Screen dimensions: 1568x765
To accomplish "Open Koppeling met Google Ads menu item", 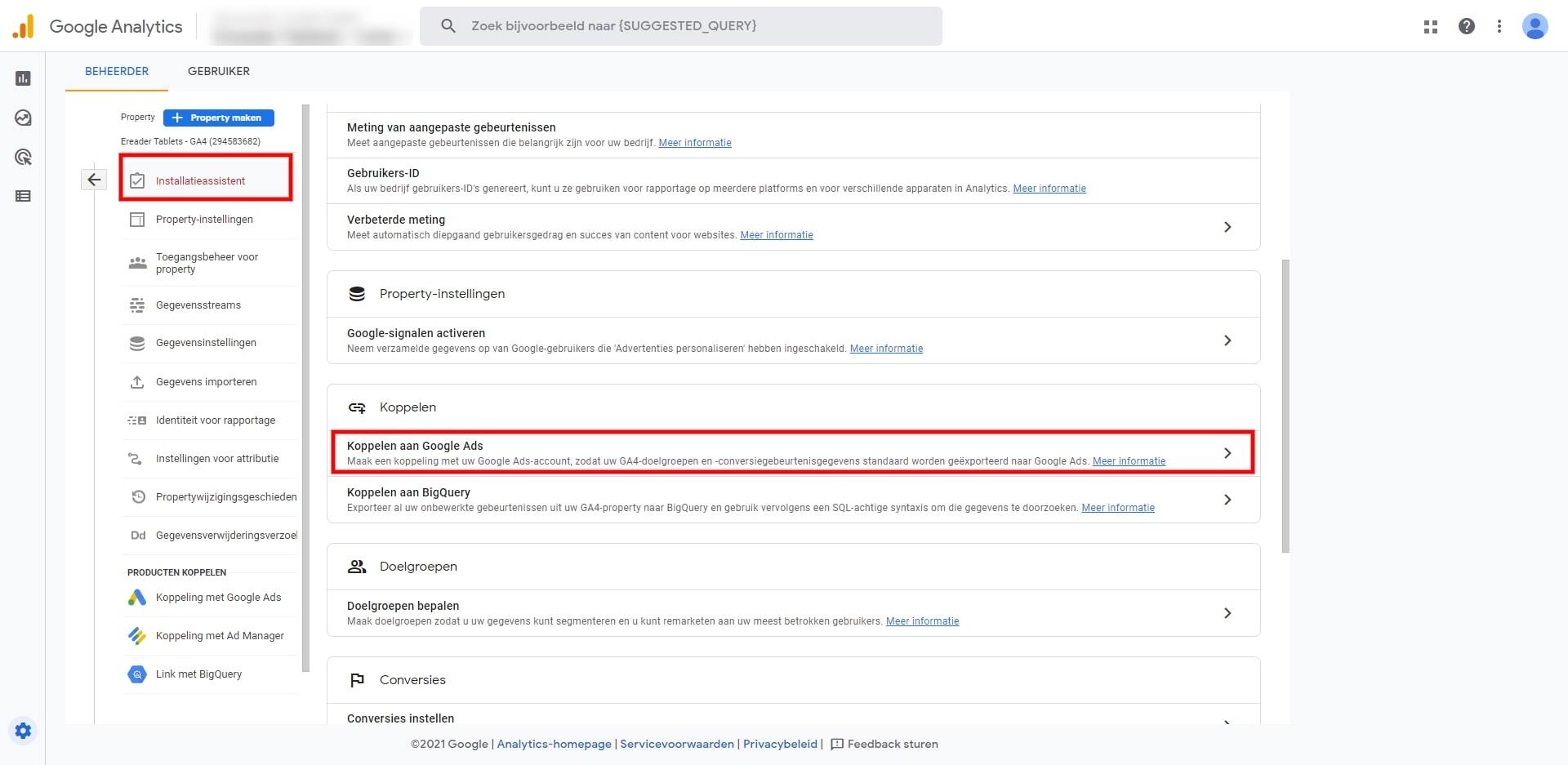I will point(210,598).
